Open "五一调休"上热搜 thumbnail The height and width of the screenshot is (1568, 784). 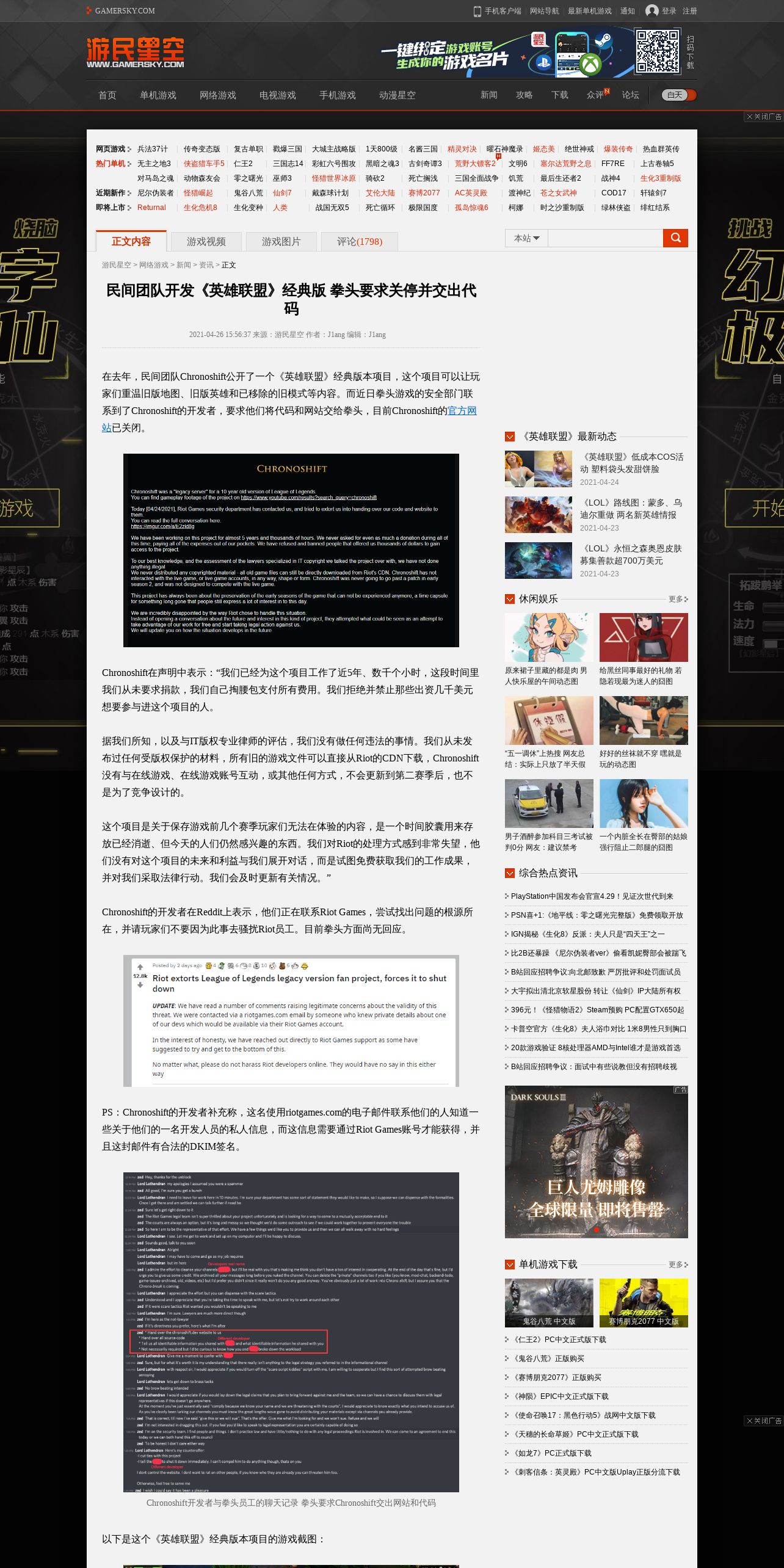549,720
